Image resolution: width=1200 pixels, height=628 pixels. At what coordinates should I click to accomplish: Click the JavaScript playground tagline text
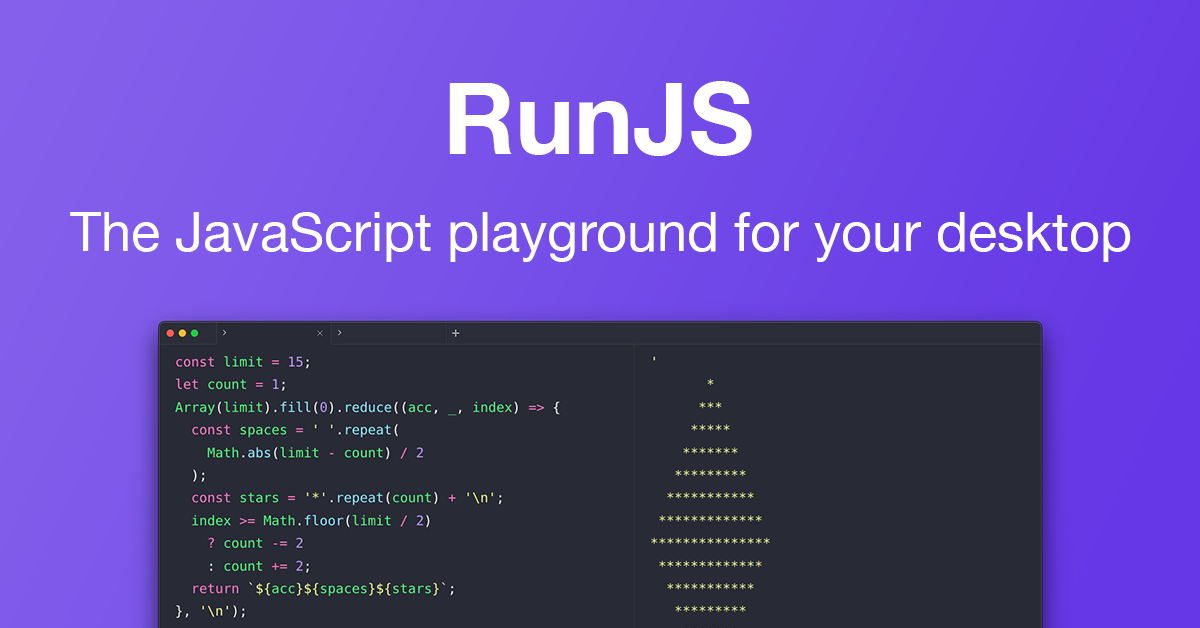click(x=600, y=232)
